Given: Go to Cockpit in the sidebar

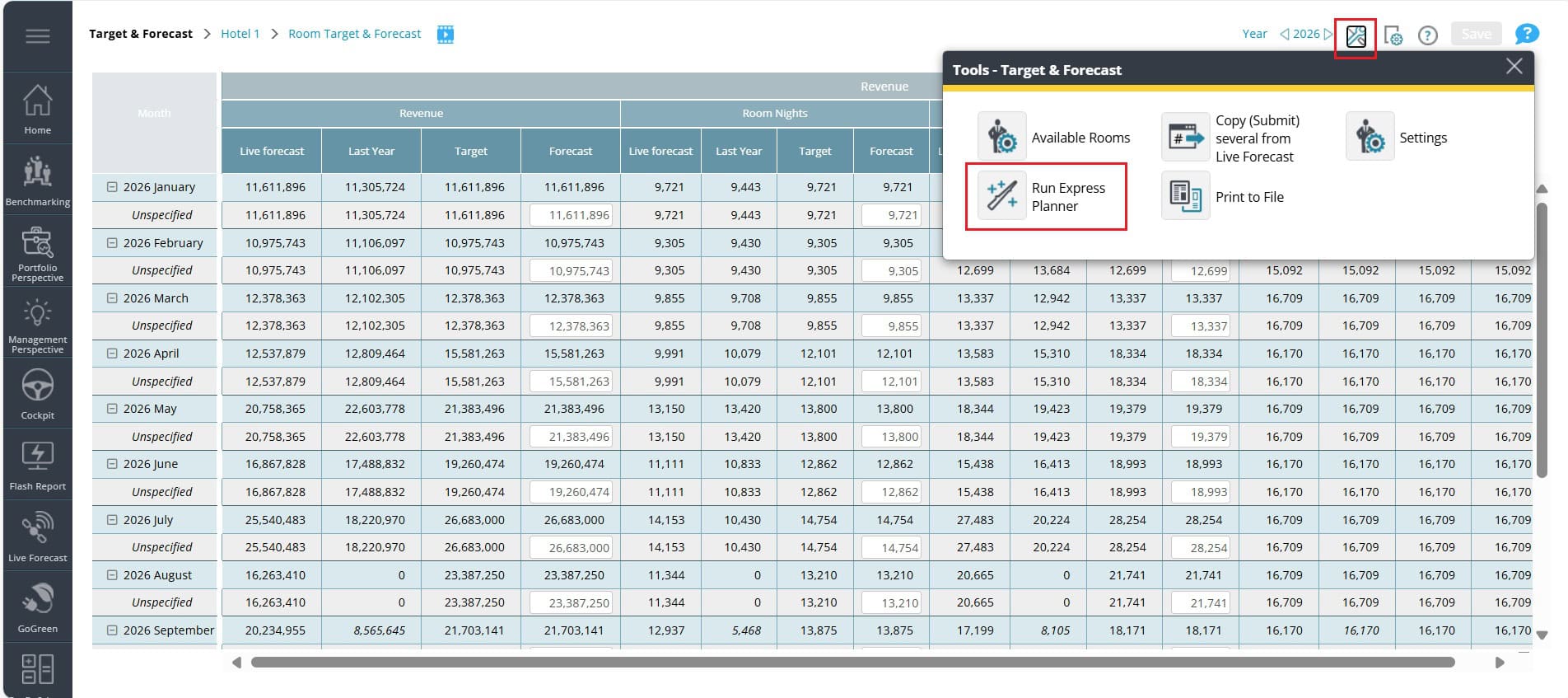Looking at the screenshot, I should pos(37,394).
